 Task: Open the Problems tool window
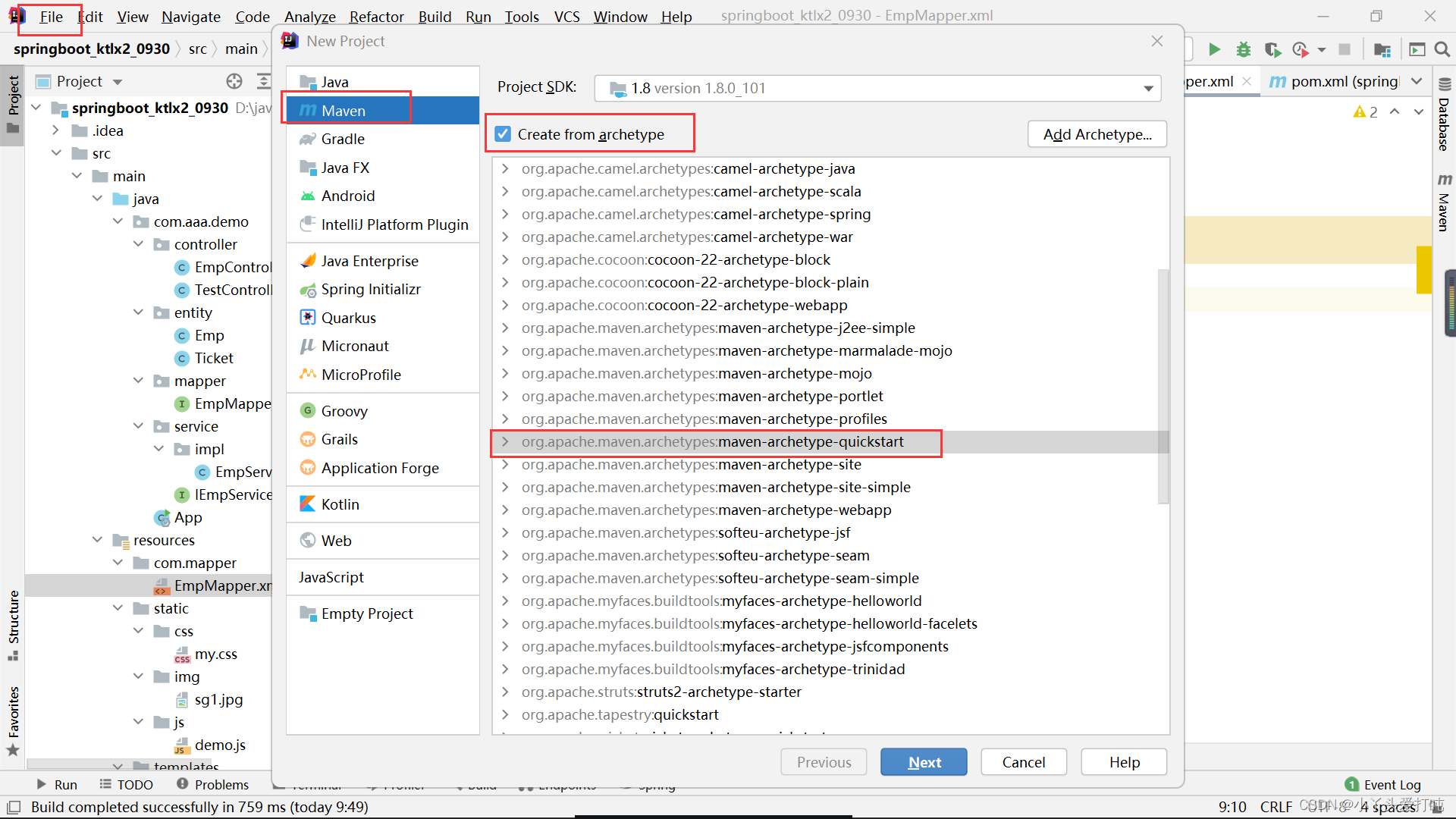(212, 785)
